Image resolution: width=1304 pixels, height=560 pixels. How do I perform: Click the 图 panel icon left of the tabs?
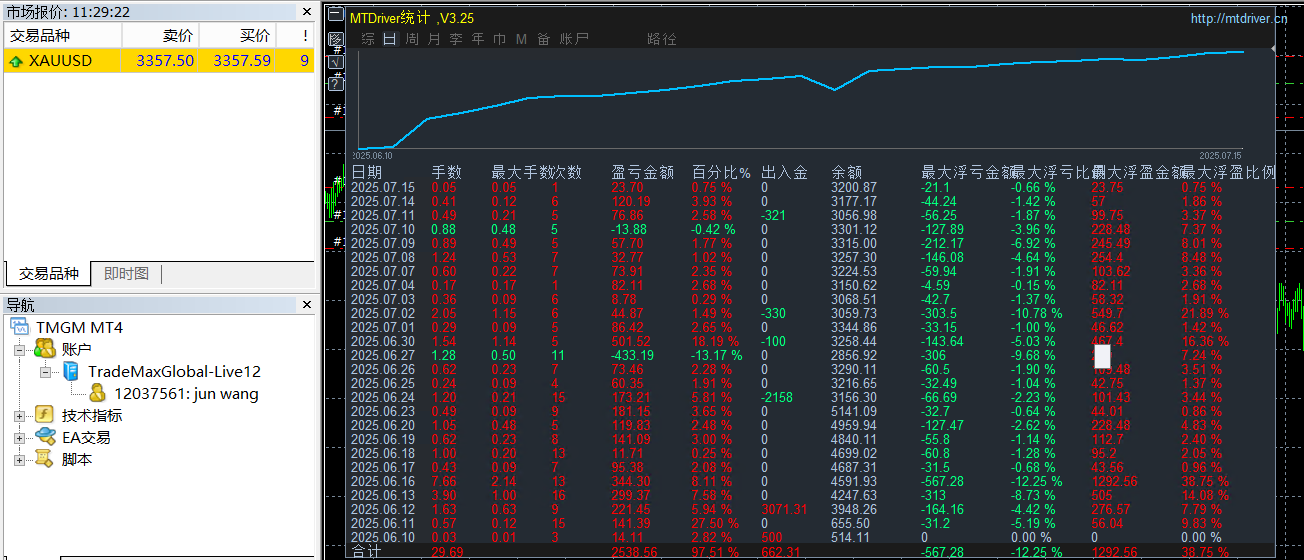(336, 40)
